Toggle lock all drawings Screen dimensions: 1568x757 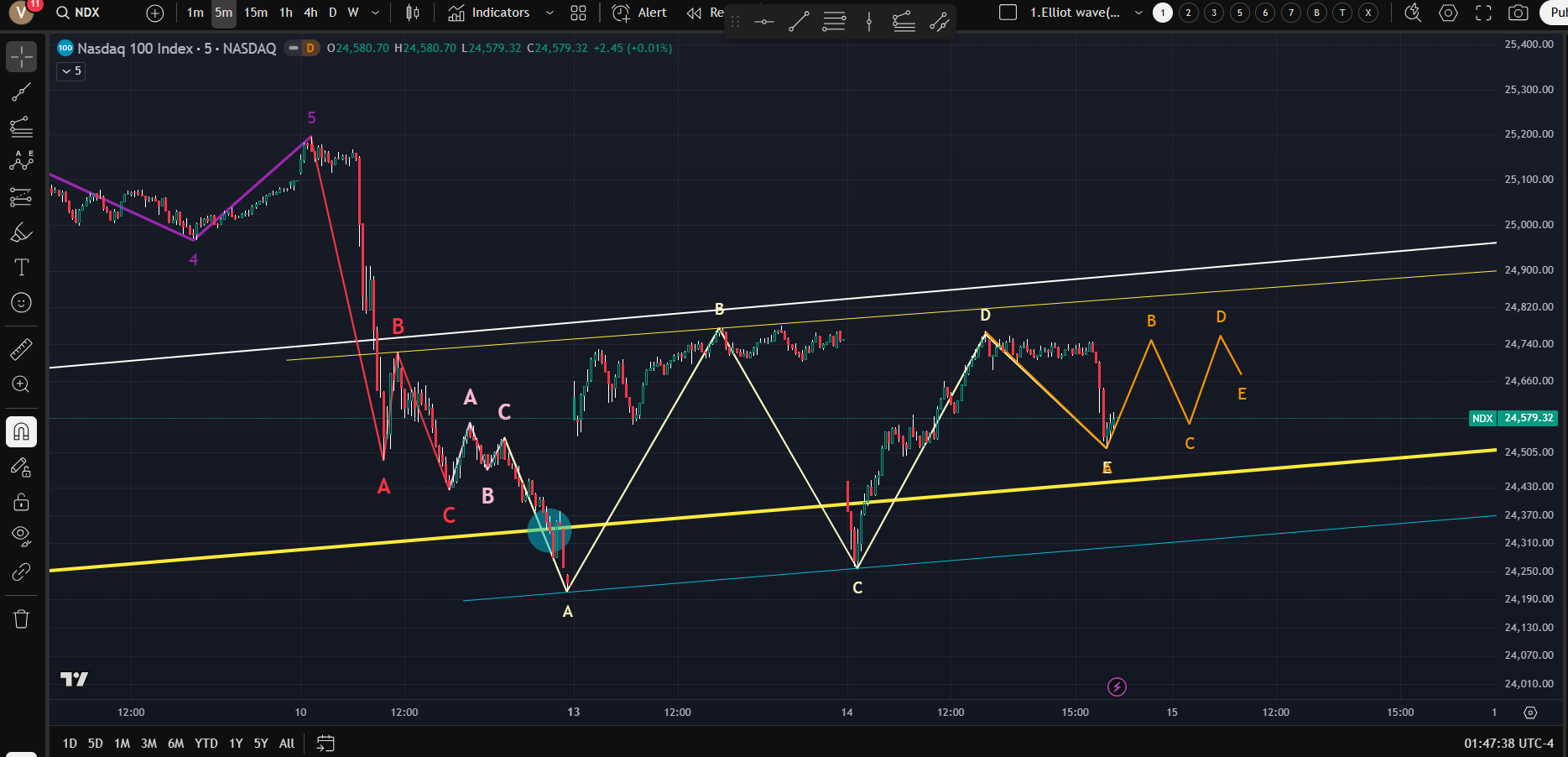21,502
